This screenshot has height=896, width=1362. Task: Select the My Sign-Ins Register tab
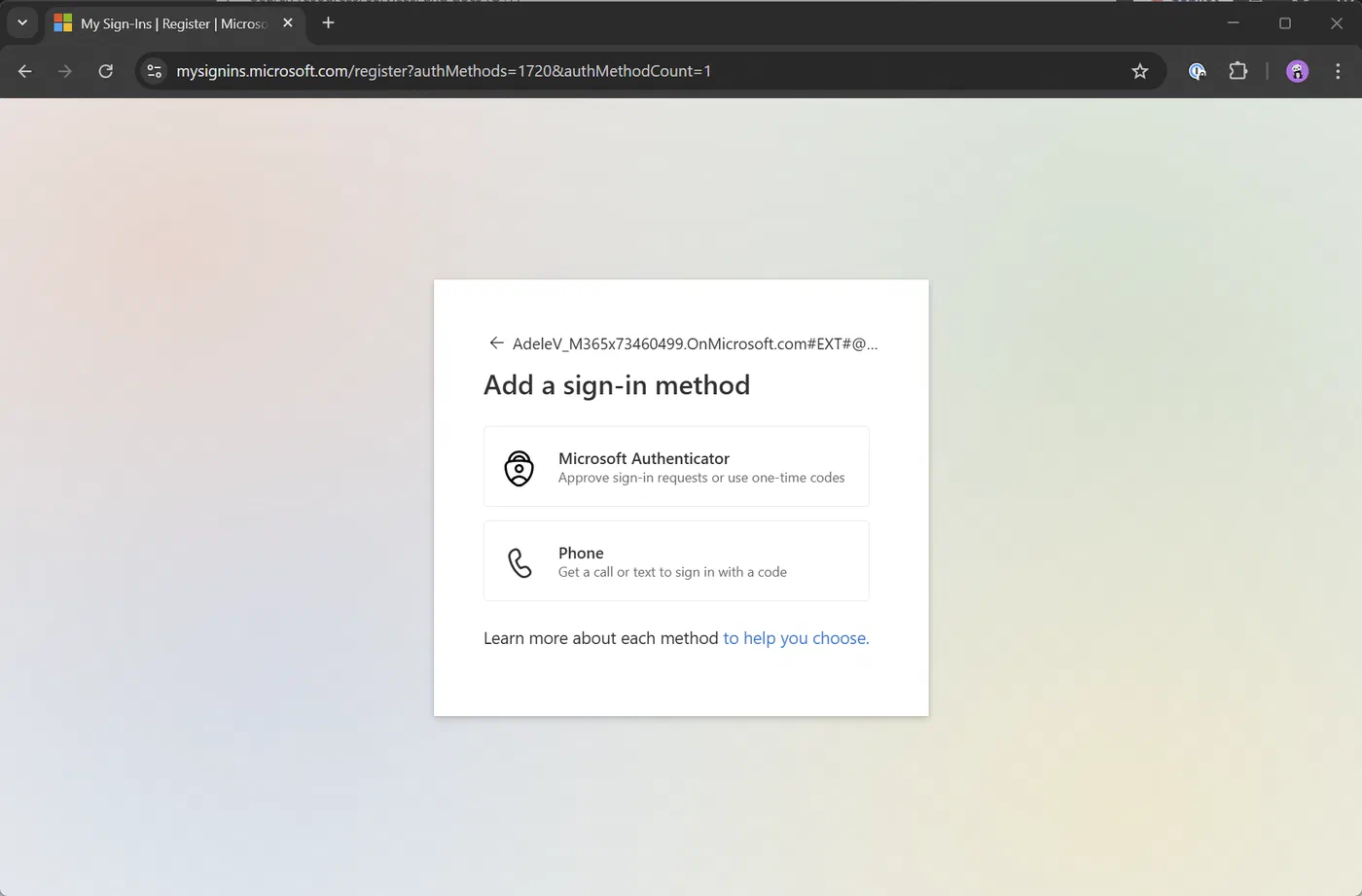(x=175, y=23)
